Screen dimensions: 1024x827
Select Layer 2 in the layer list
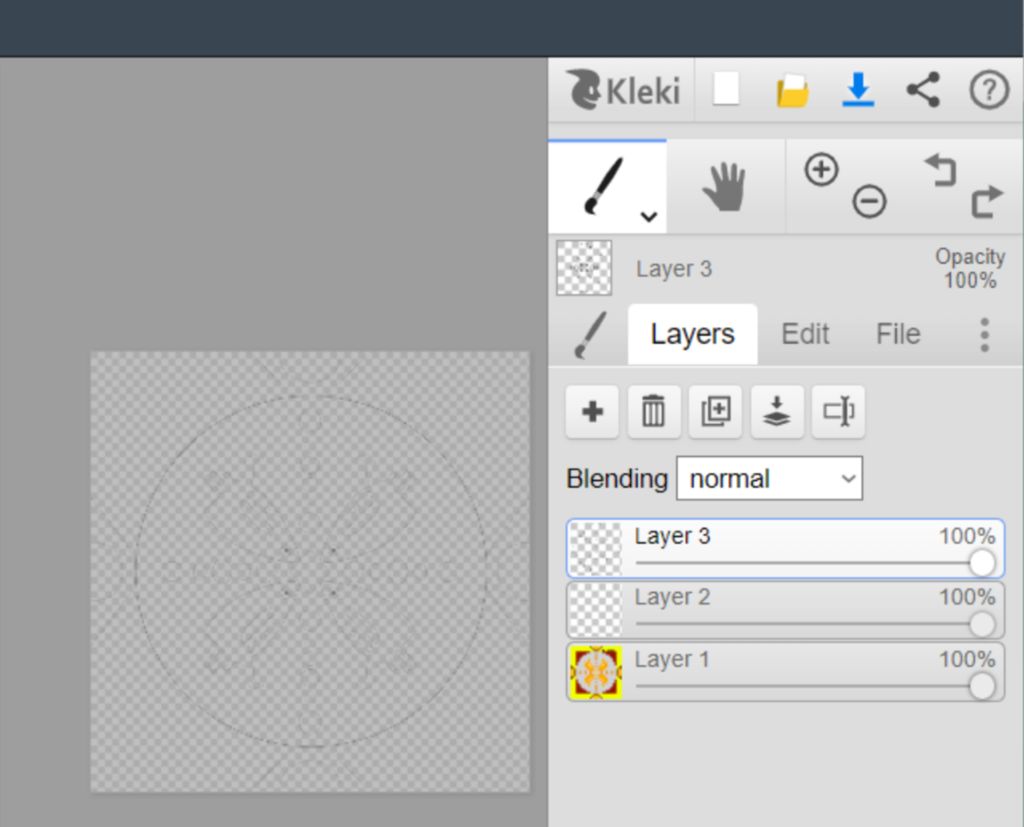click(785, 610)
